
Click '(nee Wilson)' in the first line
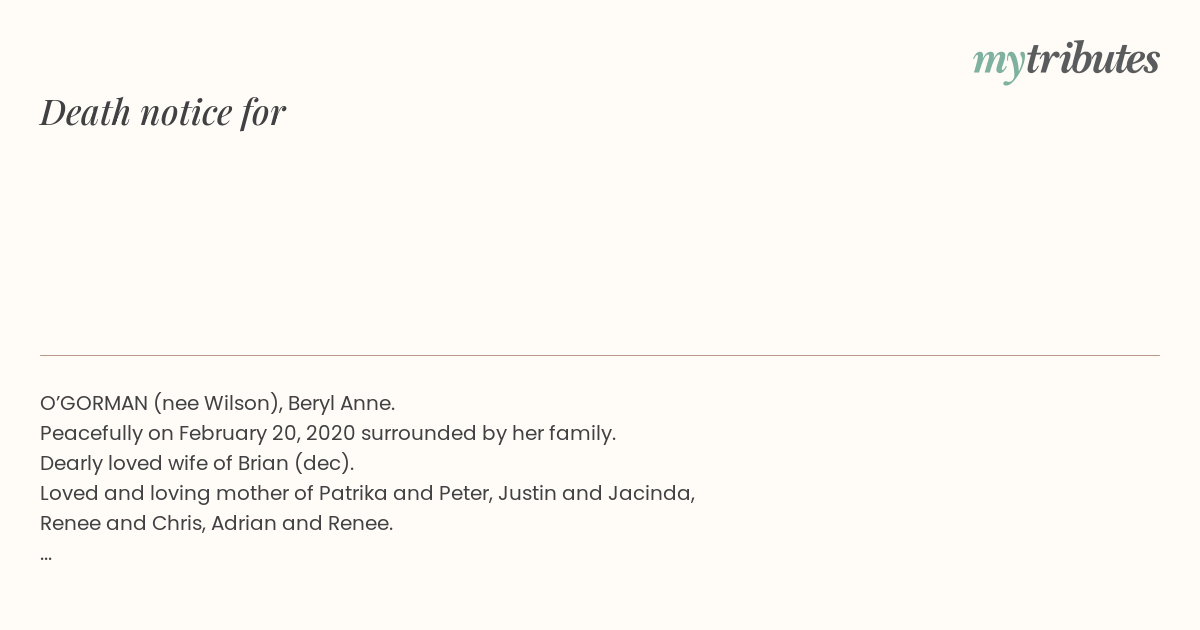(x=216, y=403)
